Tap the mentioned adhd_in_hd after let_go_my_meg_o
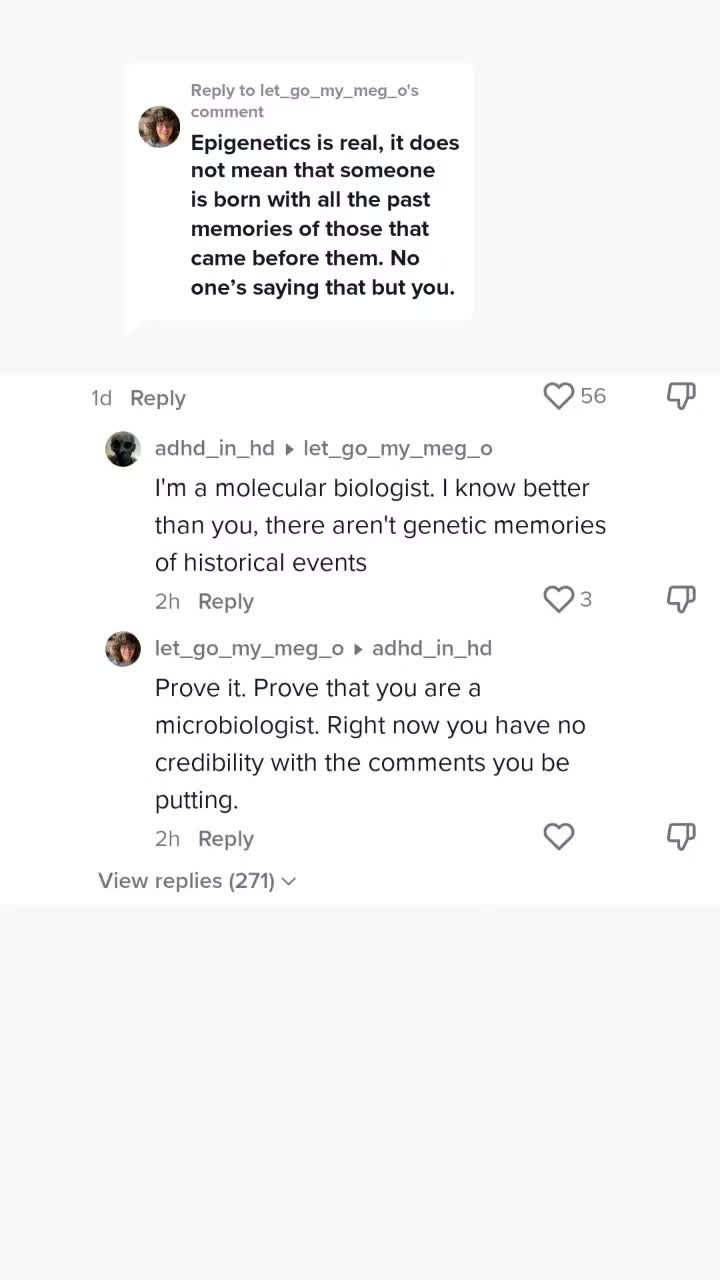Image resolution: width=720 pixels, height=1280 pixels. 432,648
